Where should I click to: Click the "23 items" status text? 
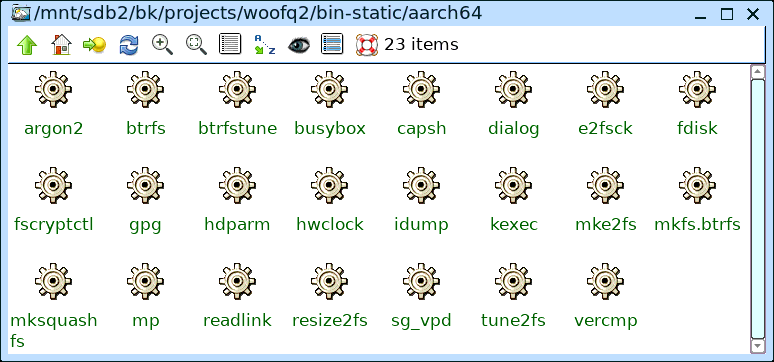421,44
